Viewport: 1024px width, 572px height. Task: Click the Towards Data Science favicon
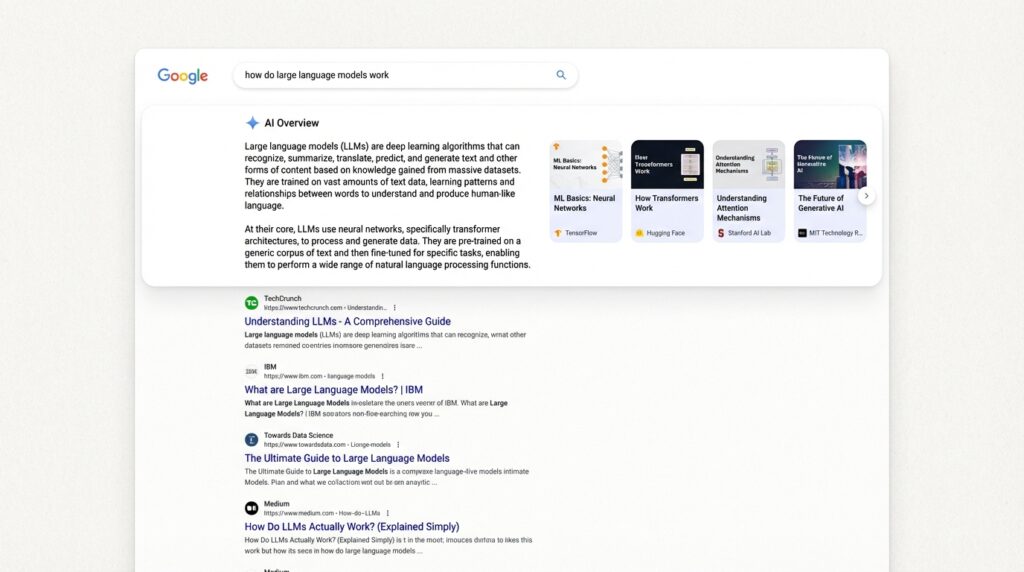(x=252, y=440)
